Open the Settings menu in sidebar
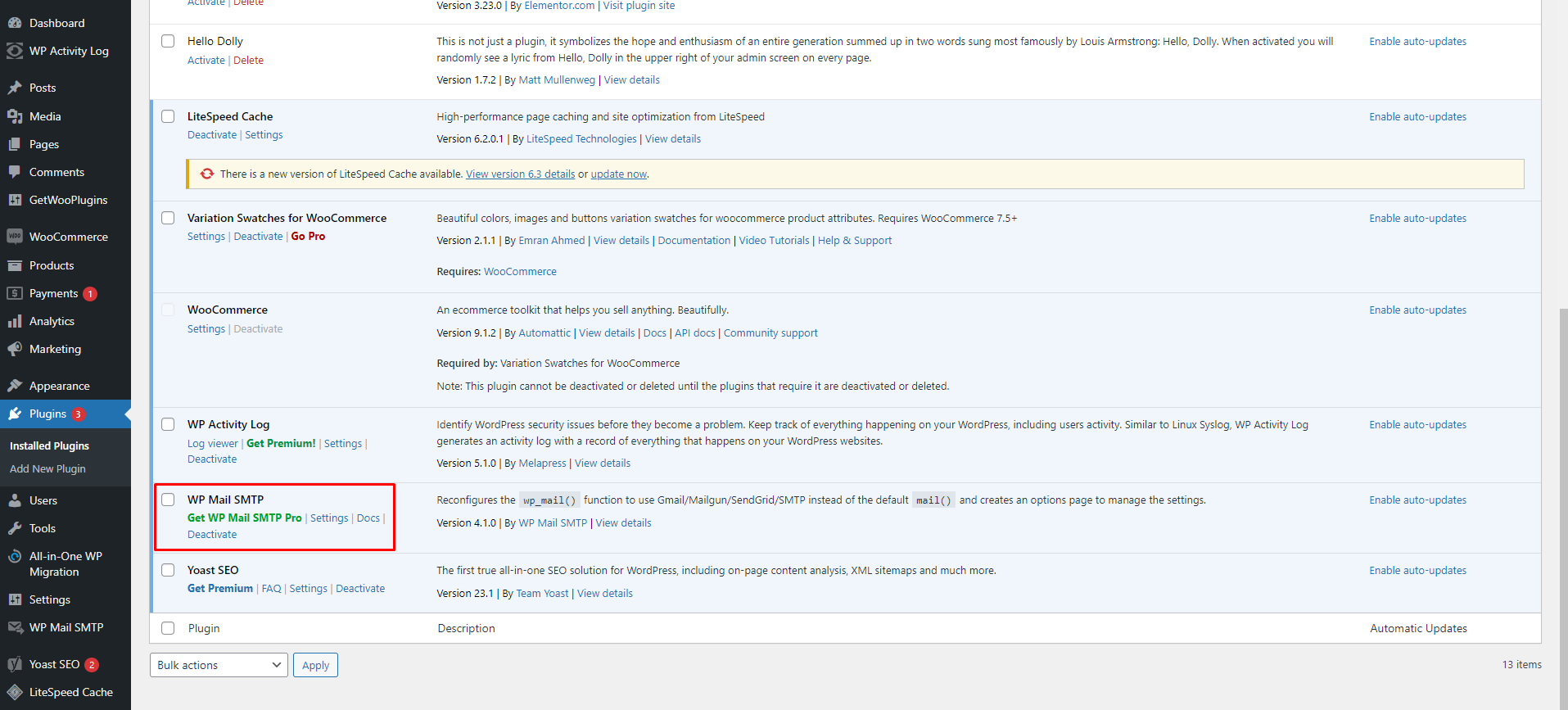Viewport: 1568px width, 710px height. (49, 599)
